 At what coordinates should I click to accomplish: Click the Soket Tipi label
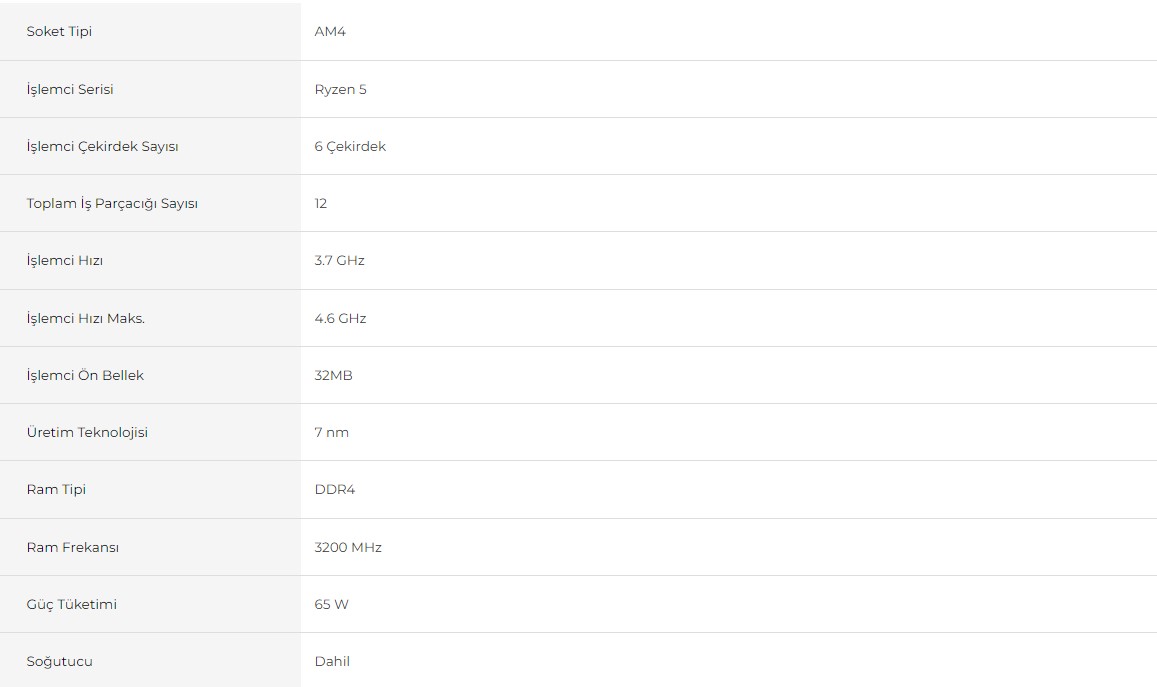pos(59,32)
